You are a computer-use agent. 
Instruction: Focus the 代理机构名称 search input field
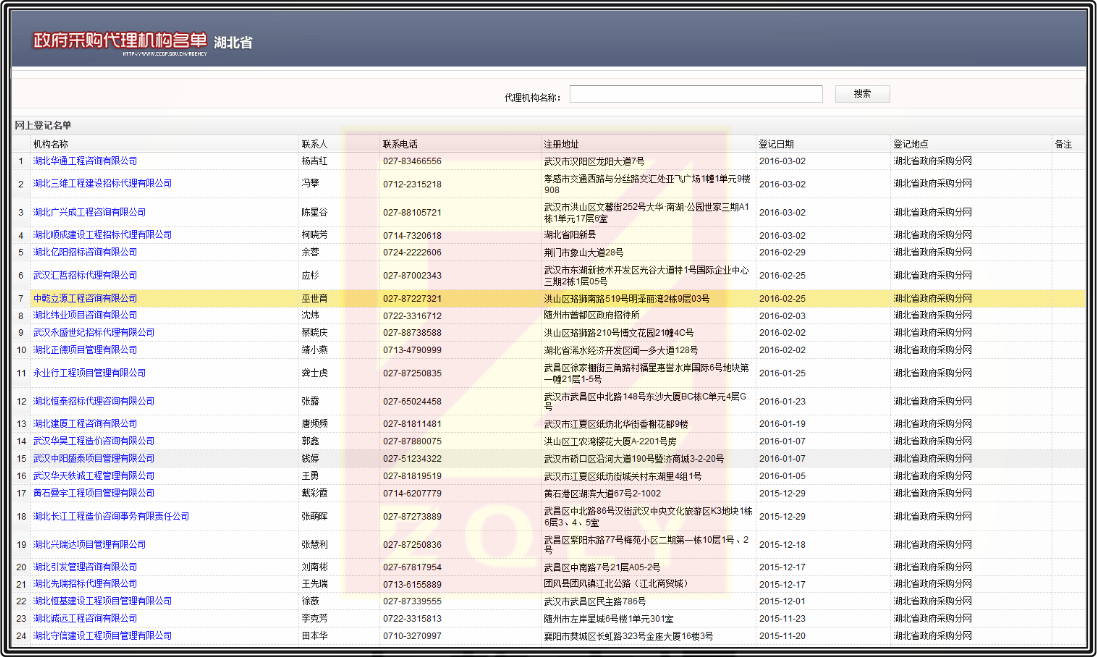tap(696, 94)
